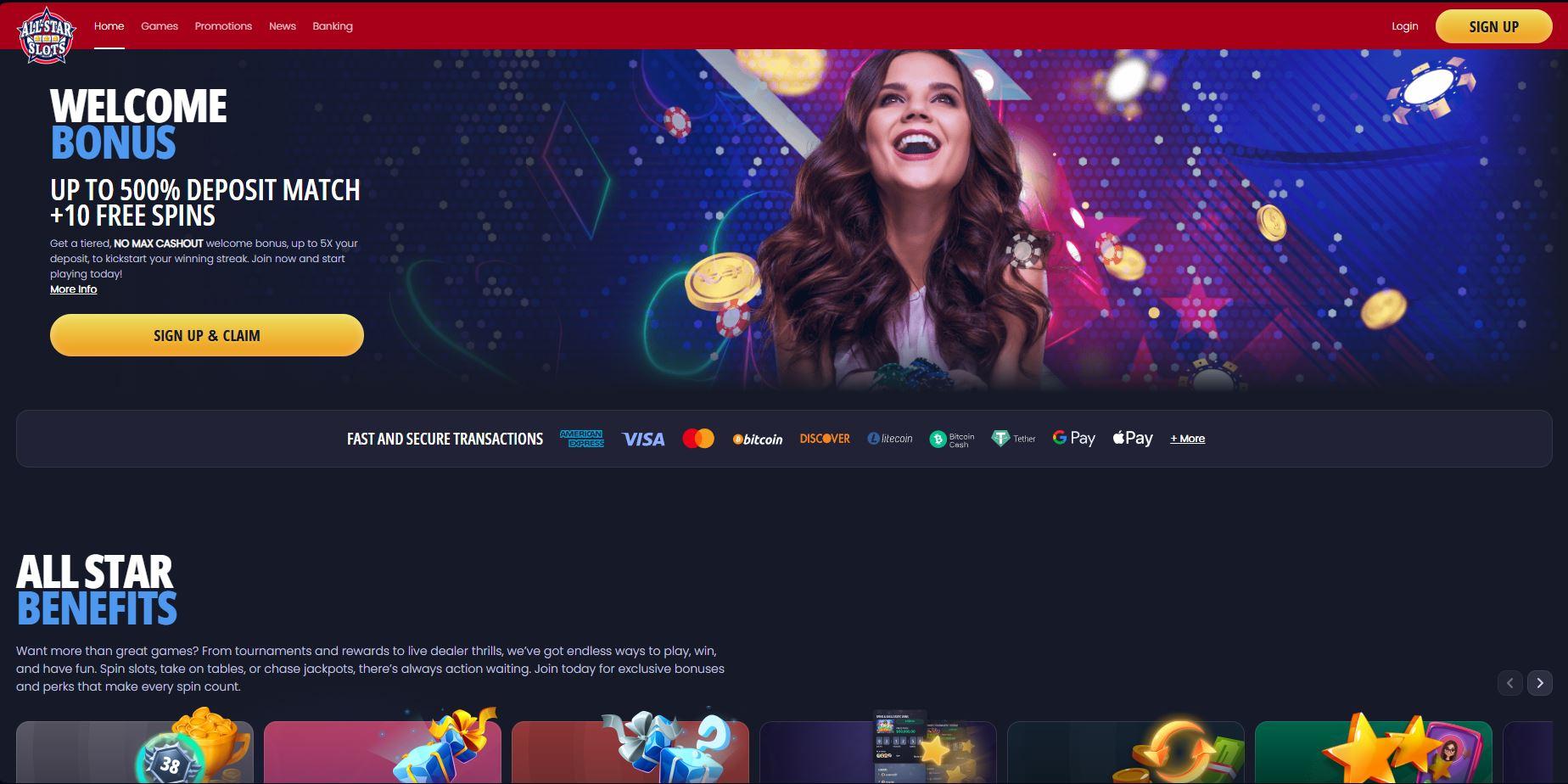The height and width of the screenshot is (784, 1568).
Task: Click the Litecoin payment logo
Action: (890, 439)
